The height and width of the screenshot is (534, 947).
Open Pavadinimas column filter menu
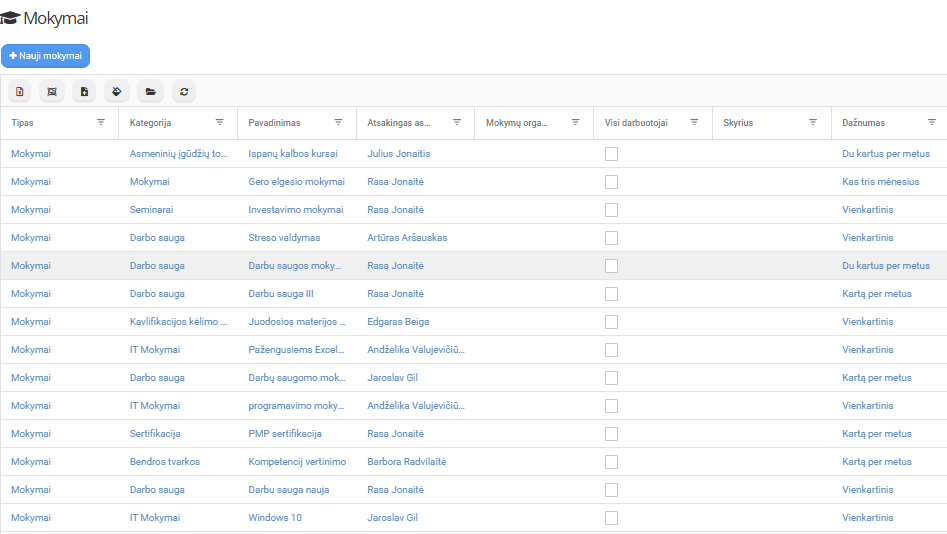[338, 122]
